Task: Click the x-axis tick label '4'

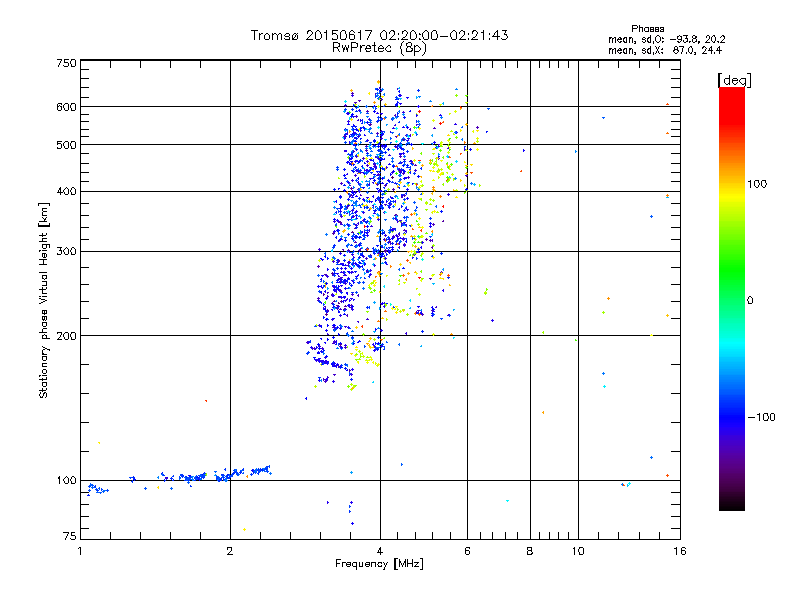Action: [x=380, y=551]
